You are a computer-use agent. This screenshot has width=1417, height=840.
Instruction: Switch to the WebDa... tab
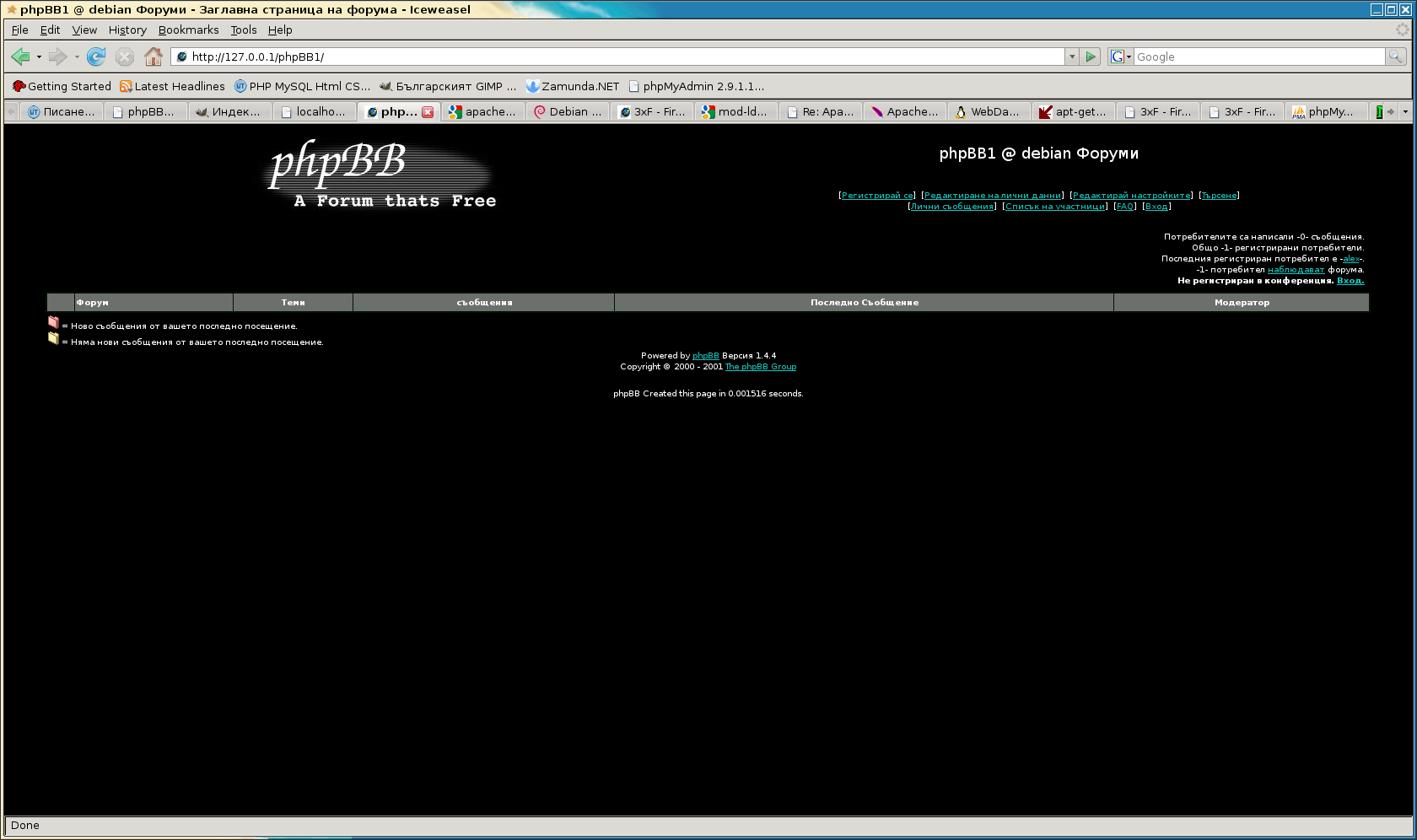click(x=989, y=111)
